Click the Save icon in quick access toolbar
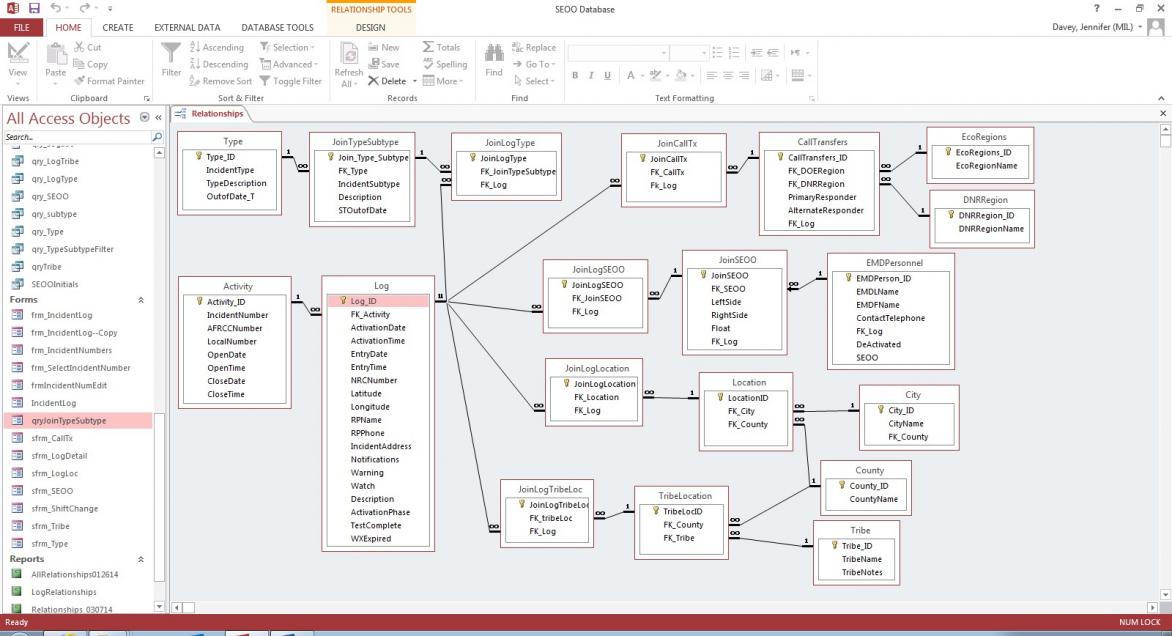This screenshot has width=1172, height=636. pyautogui.click(x=34, y=8)
